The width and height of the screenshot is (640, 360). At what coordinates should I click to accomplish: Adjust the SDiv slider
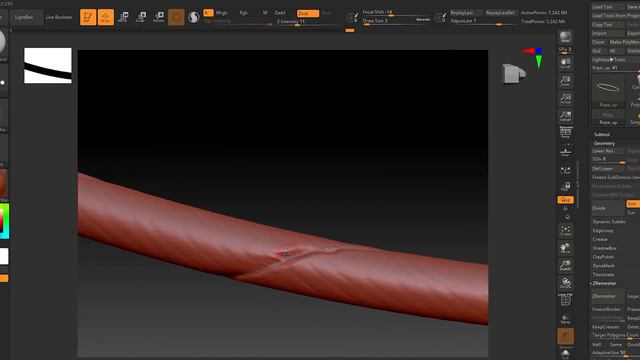pos(608,160)
